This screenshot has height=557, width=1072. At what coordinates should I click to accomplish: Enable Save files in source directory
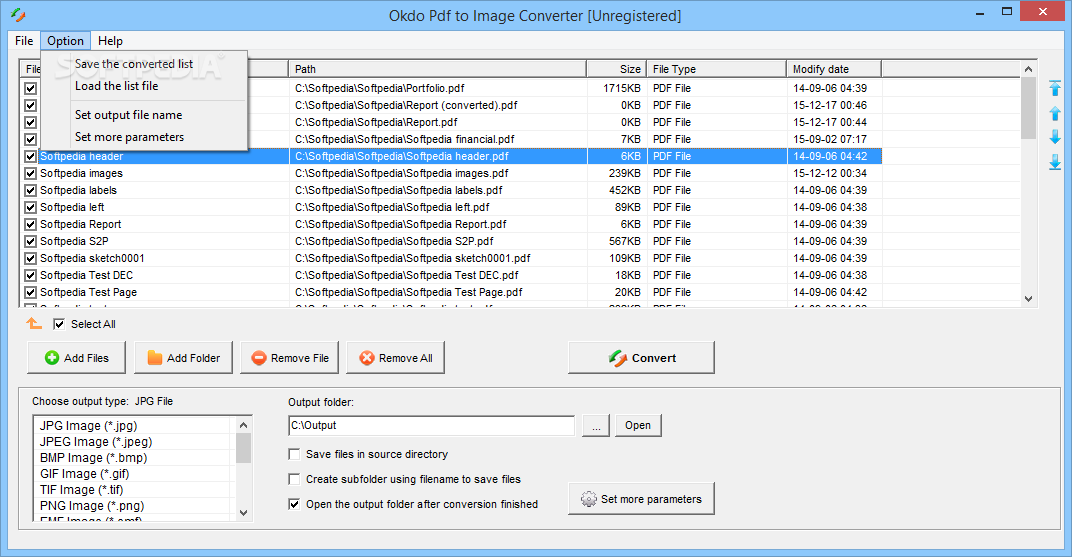tap(294, 454)
